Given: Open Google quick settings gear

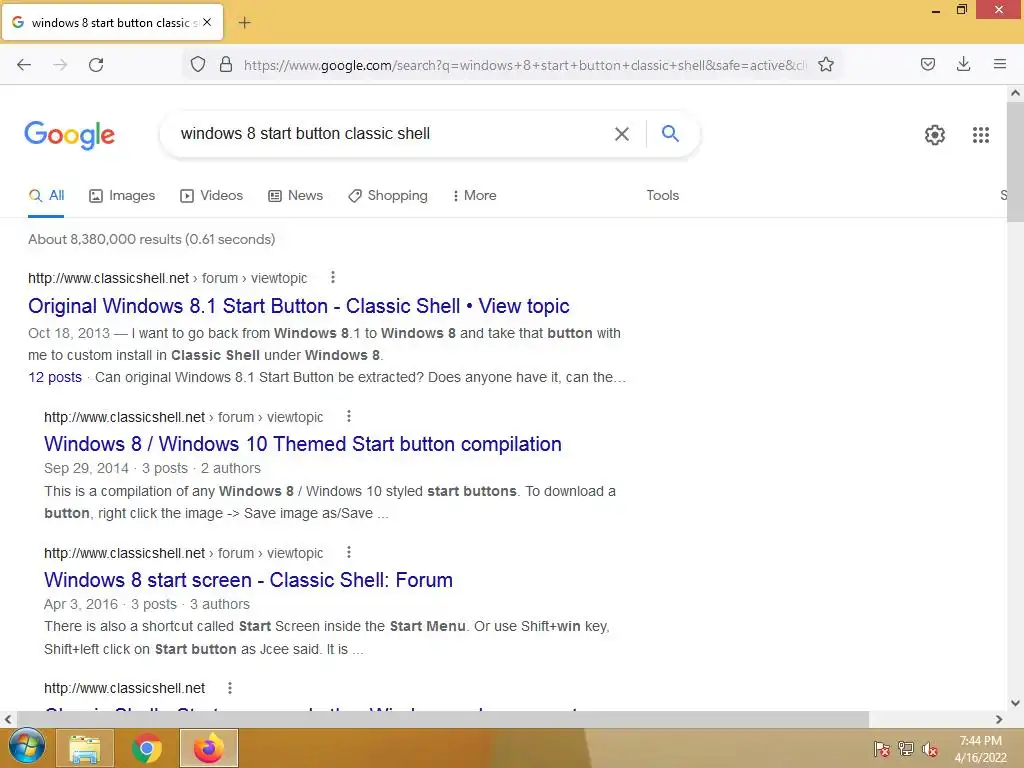Looking at the screenshot, I should click(935, 135).
